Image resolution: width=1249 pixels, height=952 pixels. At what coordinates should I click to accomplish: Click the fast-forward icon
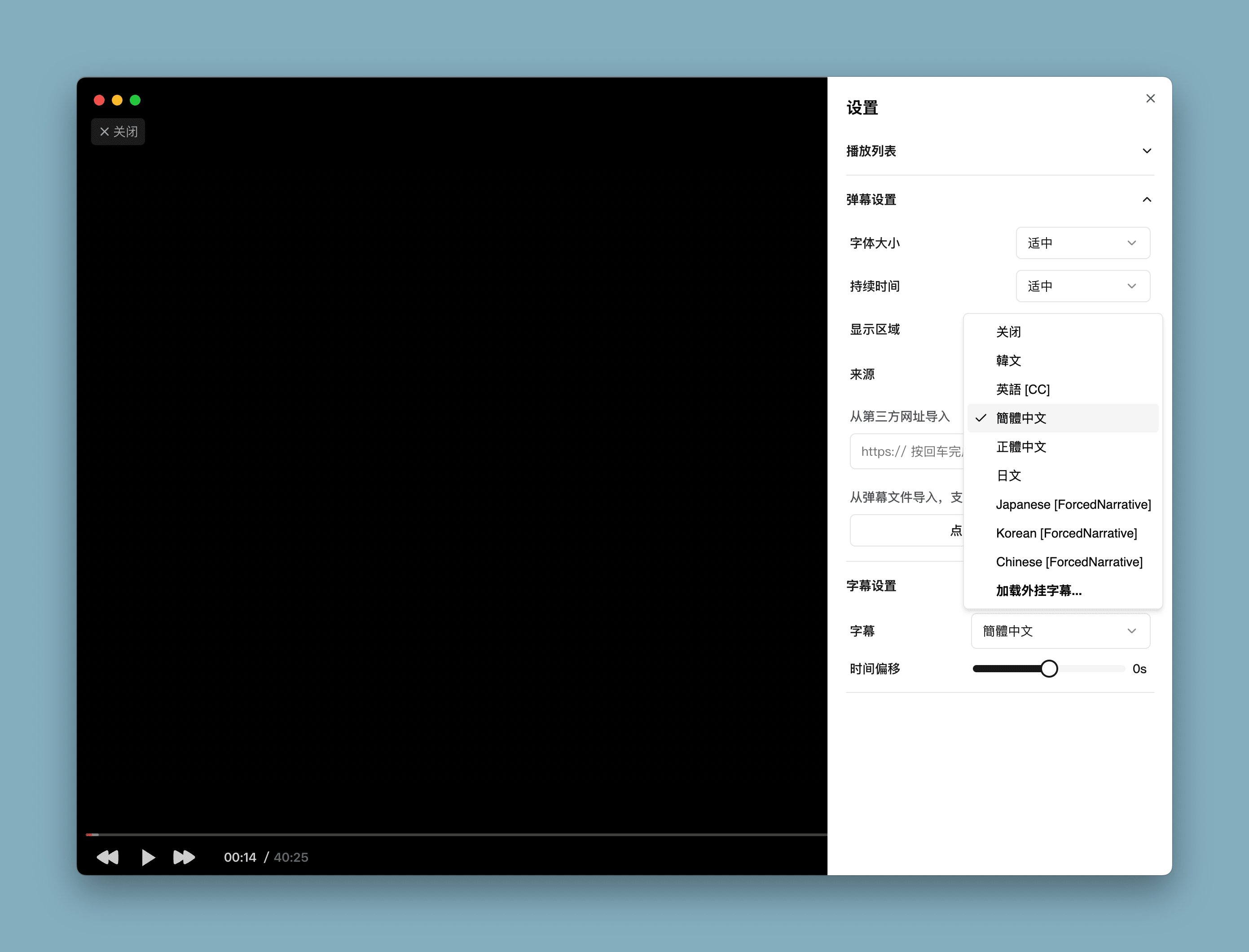tap(184, 857)
